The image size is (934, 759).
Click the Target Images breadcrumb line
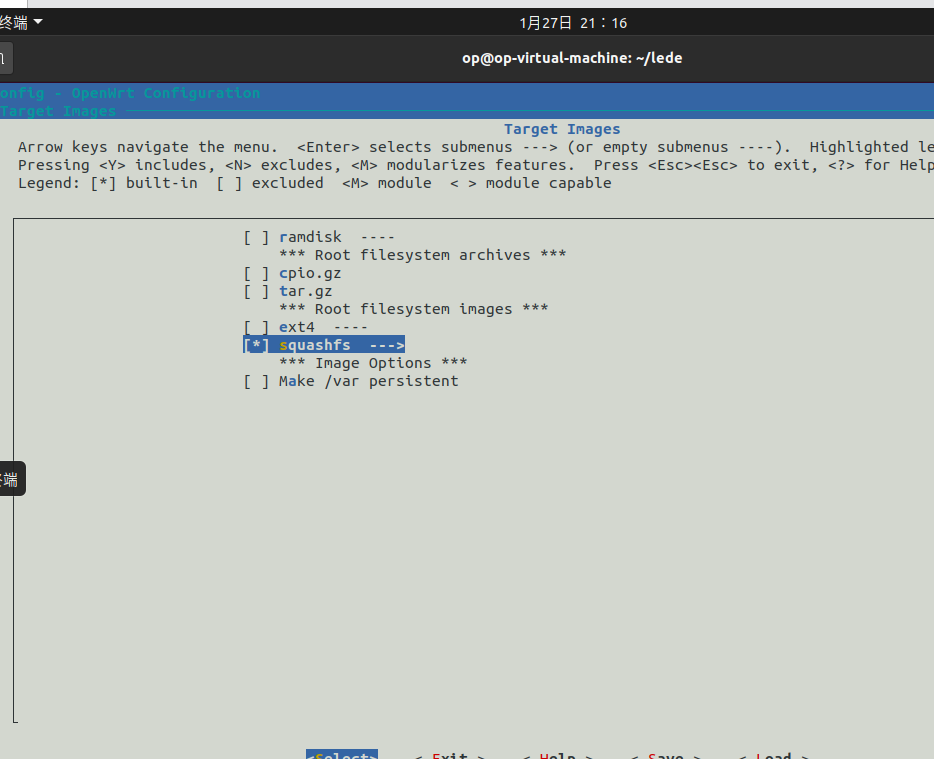(x=58, y=111)
